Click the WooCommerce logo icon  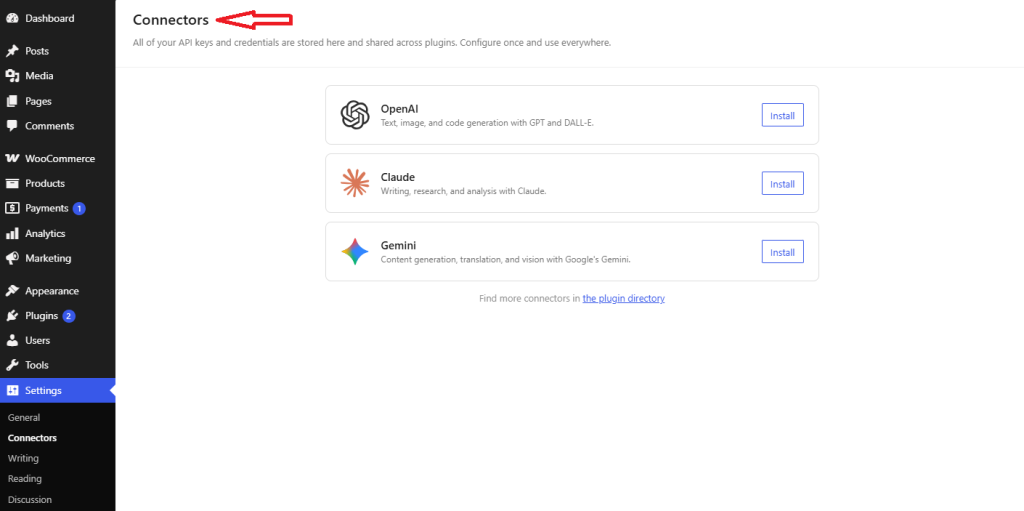[12, 159]
